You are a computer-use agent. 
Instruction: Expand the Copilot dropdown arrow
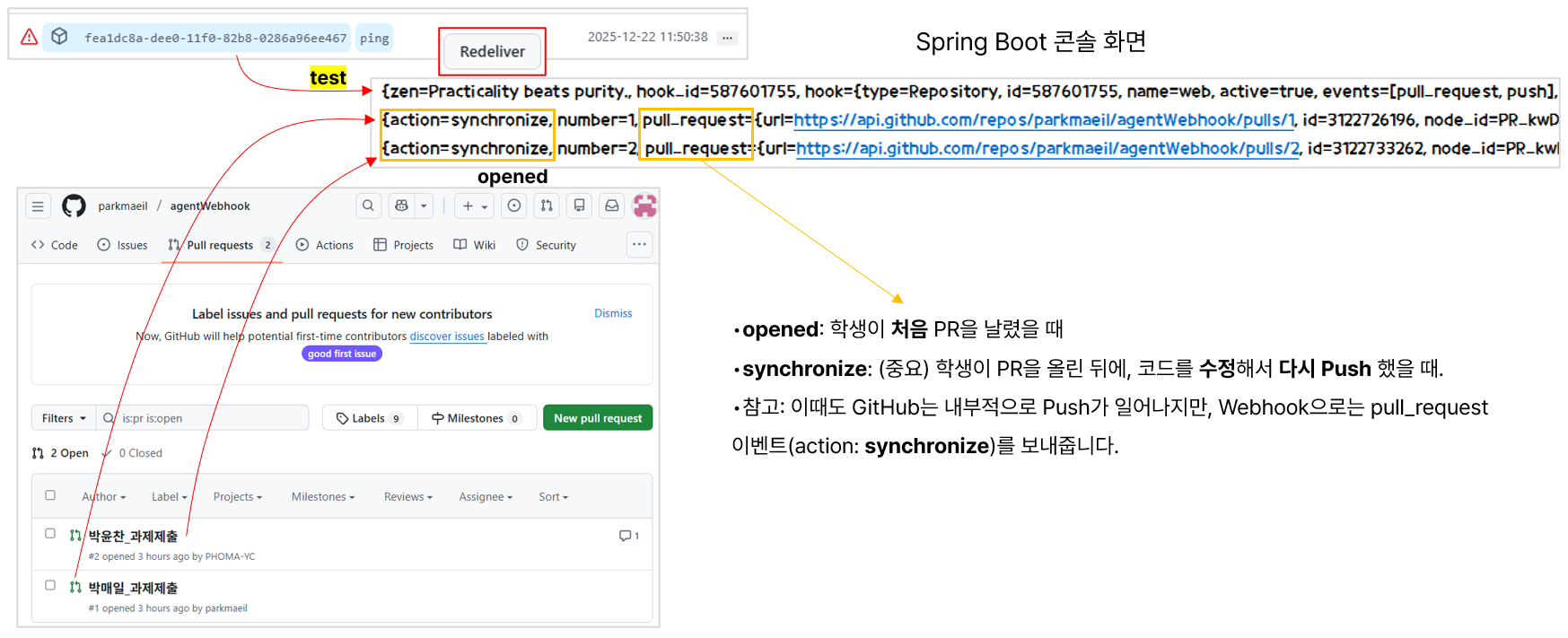[424, 206]
